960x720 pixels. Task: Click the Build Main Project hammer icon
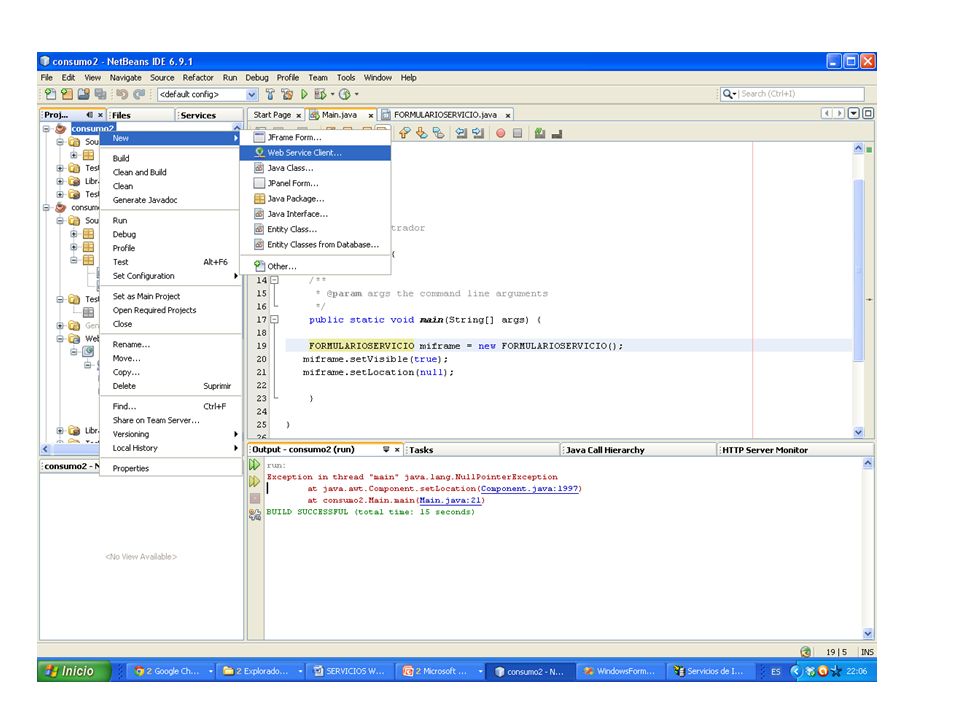tap(270, 94)
